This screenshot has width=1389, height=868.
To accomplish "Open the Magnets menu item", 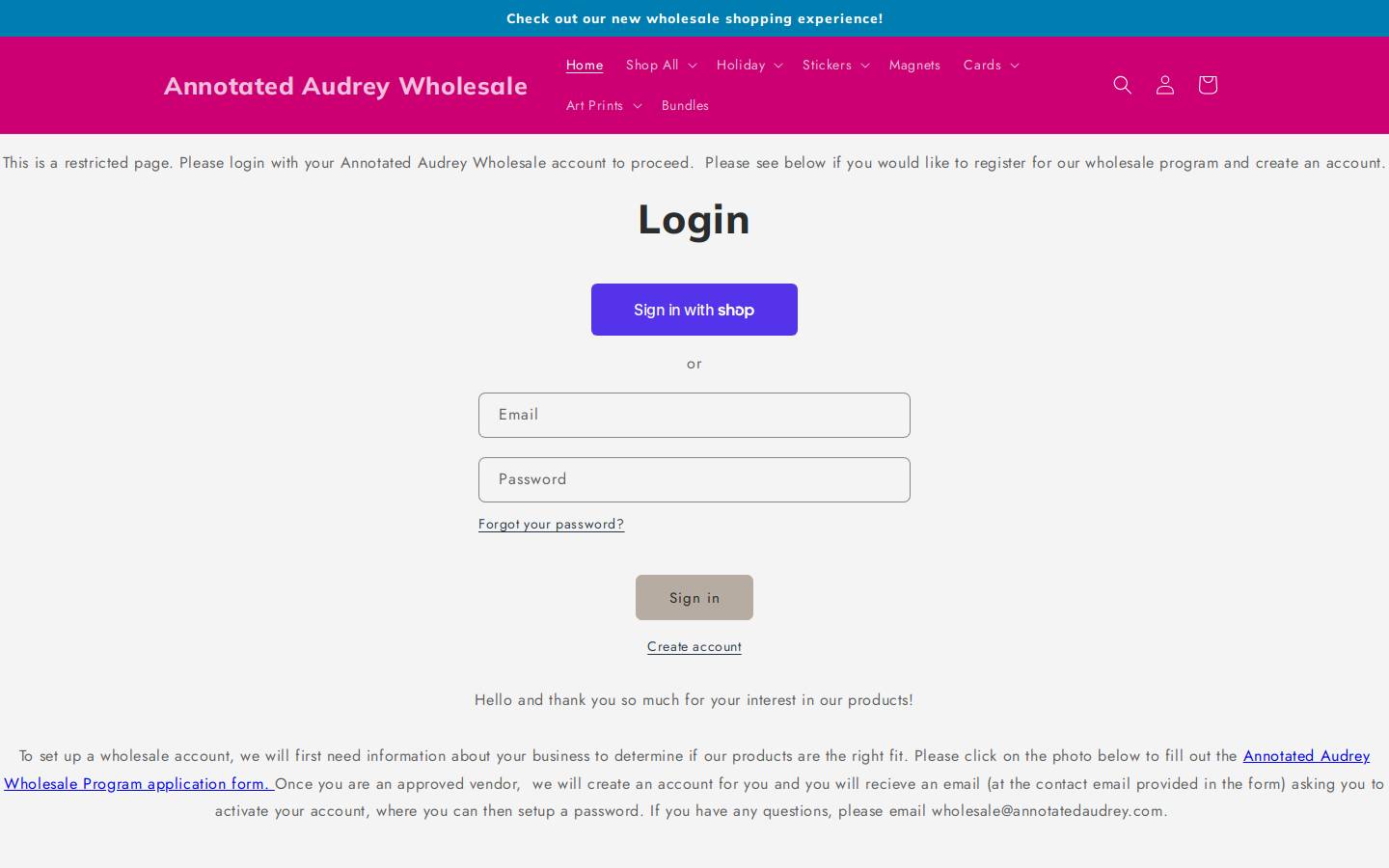I will [x=914, y=65].
